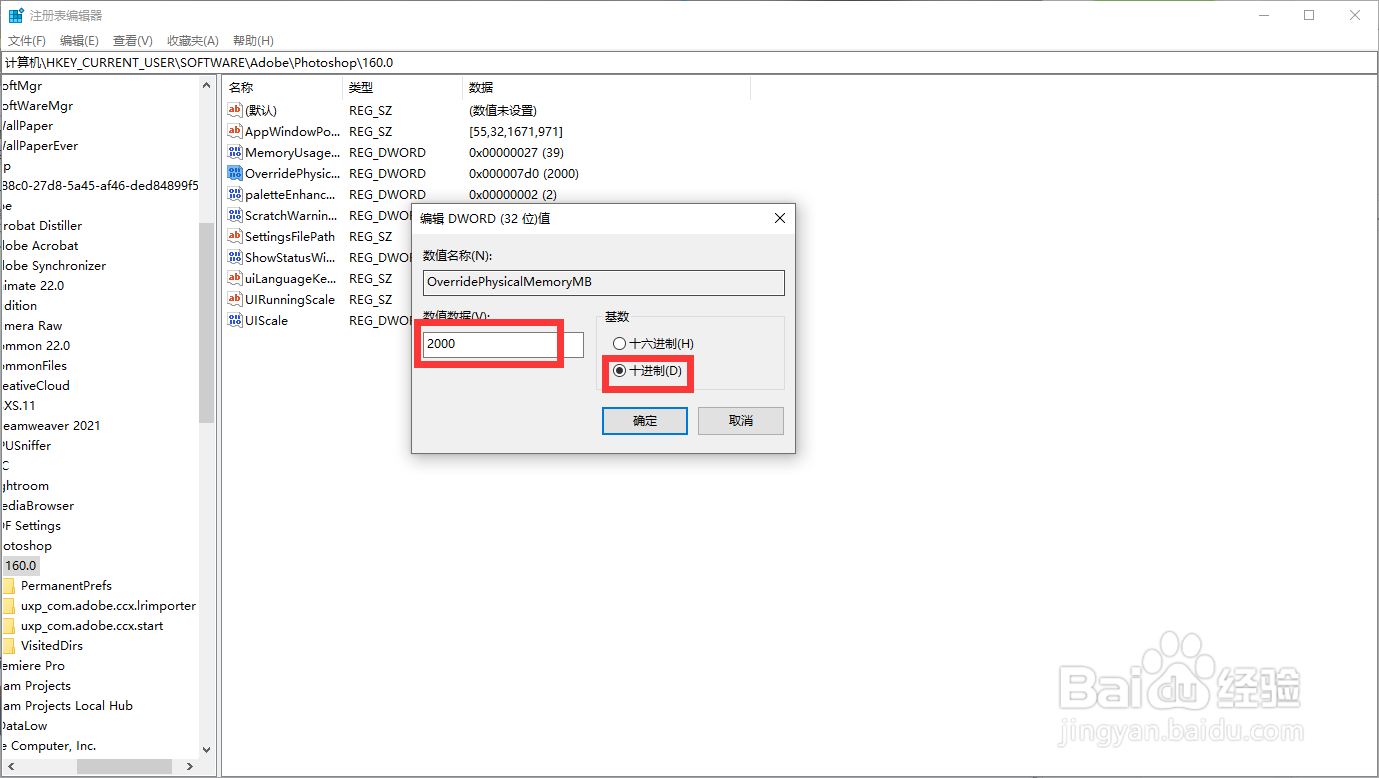Click the AppWindowPo... string value icon
The width and height of the screenshot is (1379, 778).
(235, 131)
